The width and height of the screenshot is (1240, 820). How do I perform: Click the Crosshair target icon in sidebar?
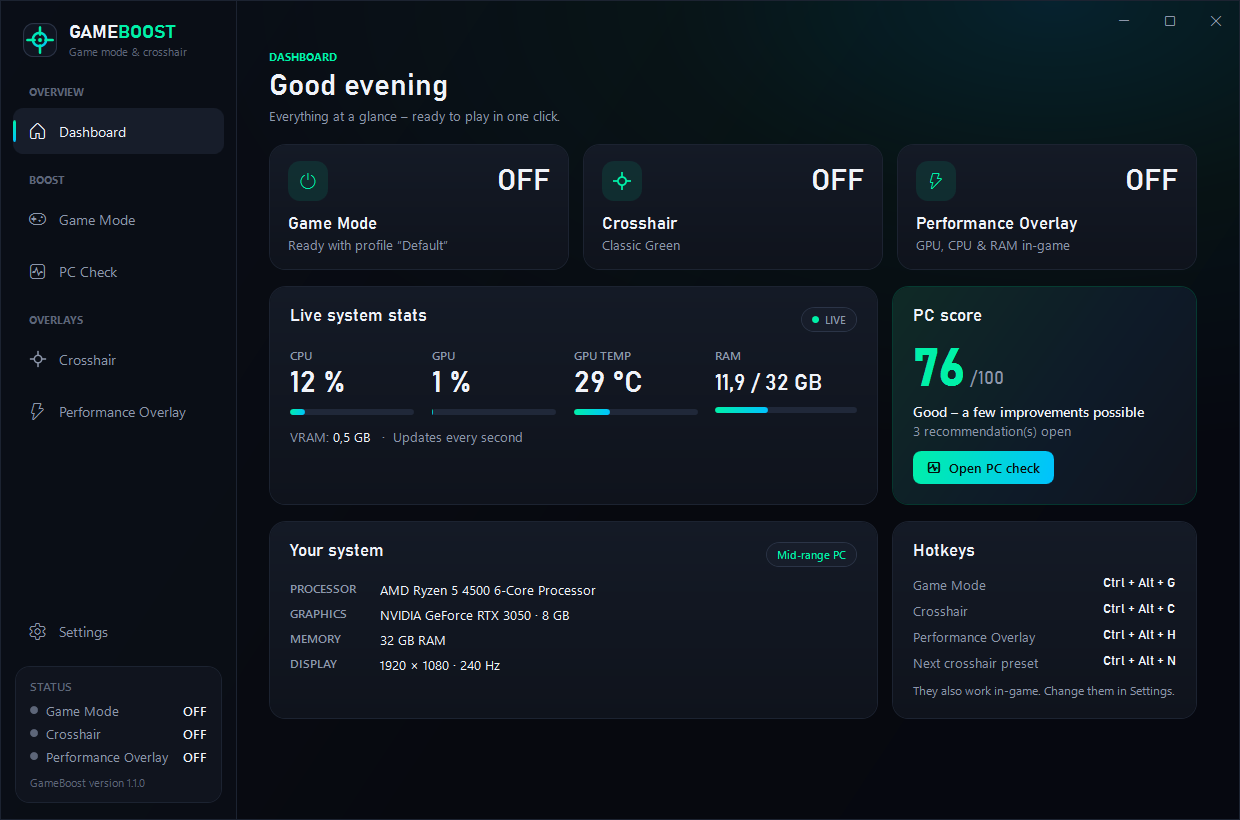(x=38, y=359)
